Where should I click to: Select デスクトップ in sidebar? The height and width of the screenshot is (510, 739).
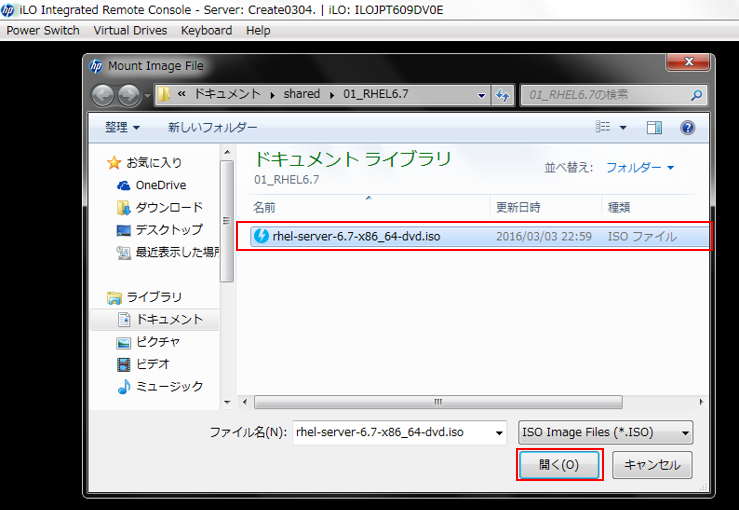[x=169, y=230]
